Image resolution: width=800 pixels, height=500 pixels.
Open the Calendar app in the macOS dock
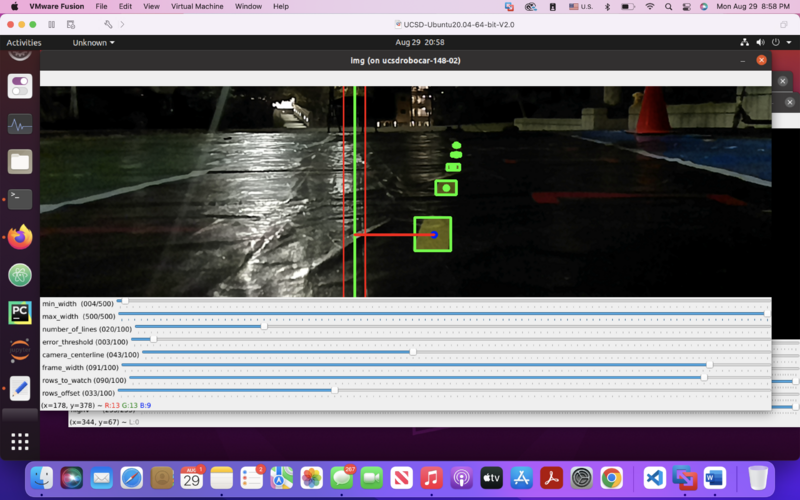pos(191,478)
